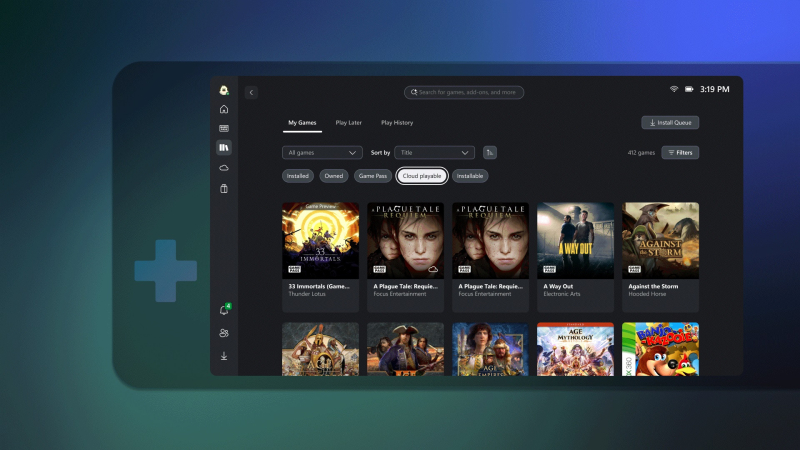The height and width of the screenshot is (450, 800).
Task: Toggle the sort order direction button
Action: pyautogui.click(x=489, y=153)
